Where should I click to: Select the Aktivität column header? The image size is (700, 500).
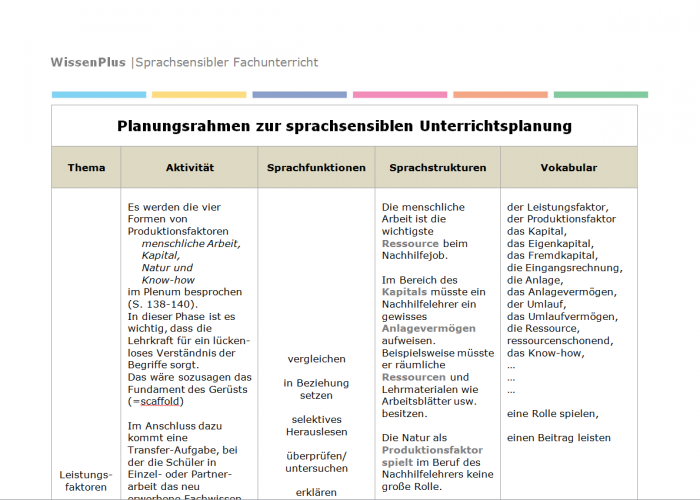click(x=190, y=168)
